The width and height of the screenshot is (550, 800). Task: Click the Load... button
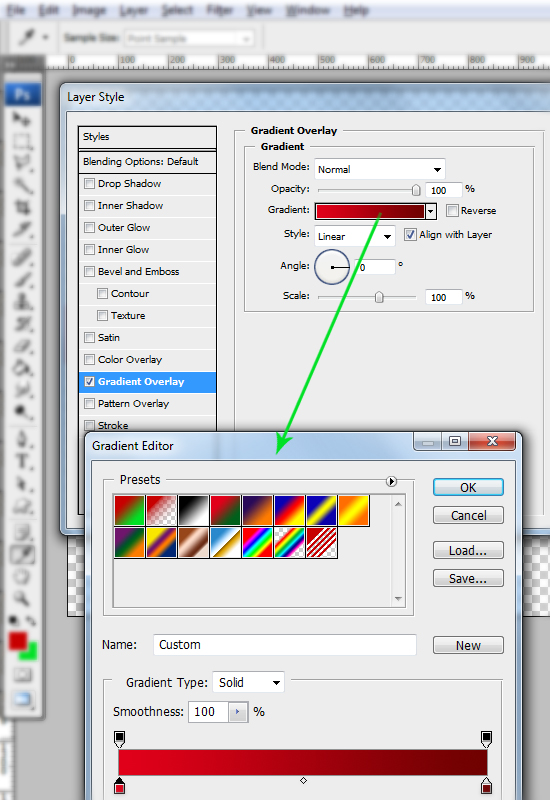(468, 551)
